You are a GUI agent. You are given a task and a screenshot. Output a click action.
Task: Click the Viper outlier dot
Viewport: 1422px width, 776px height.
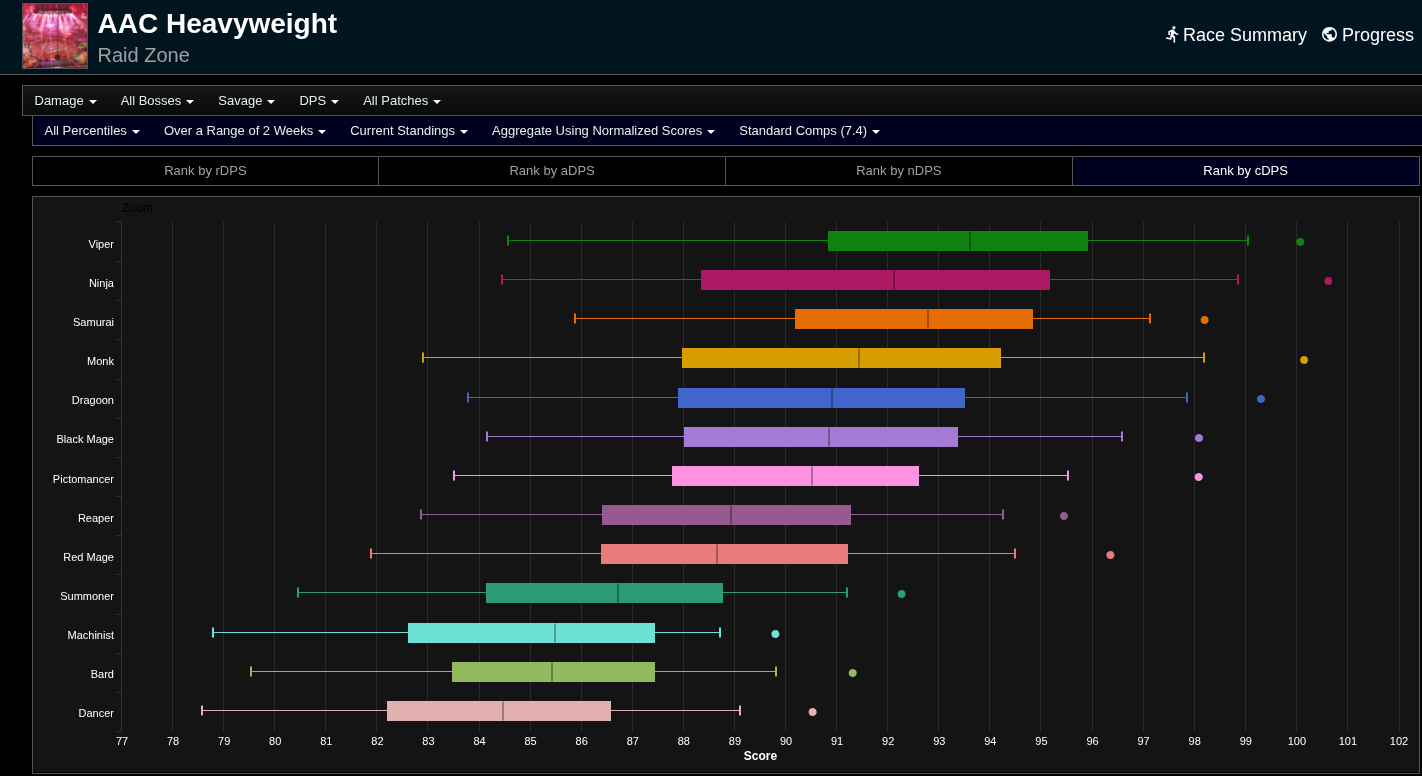tap(1300, 242)
